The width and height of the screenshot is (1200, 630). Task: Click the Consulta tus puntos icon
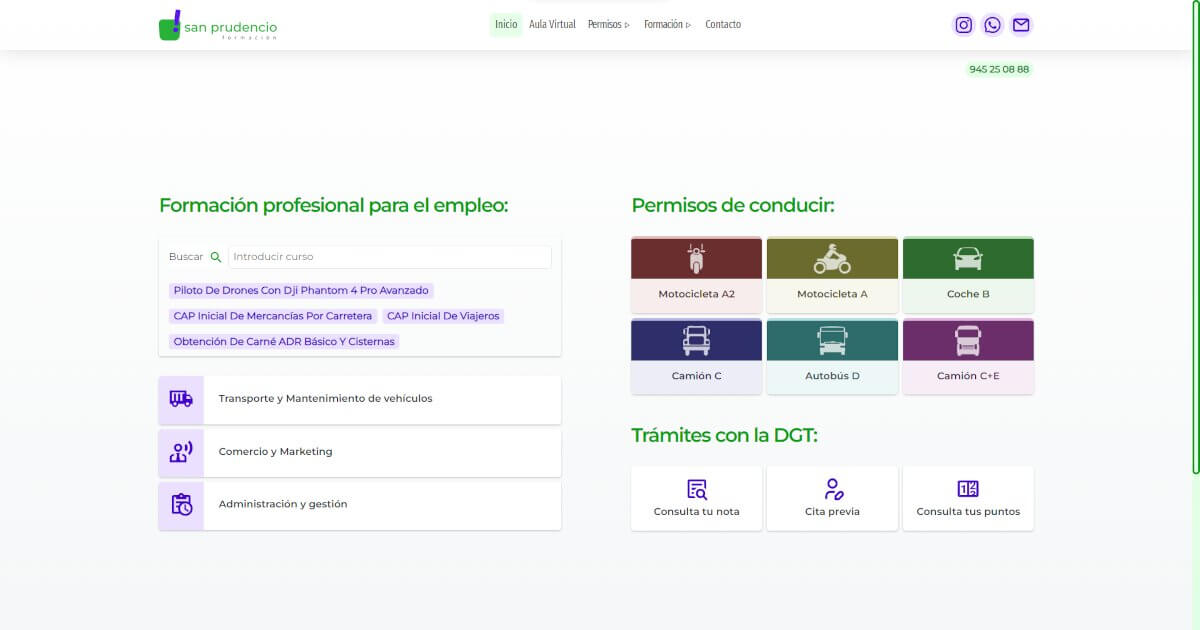pos(968,489)
